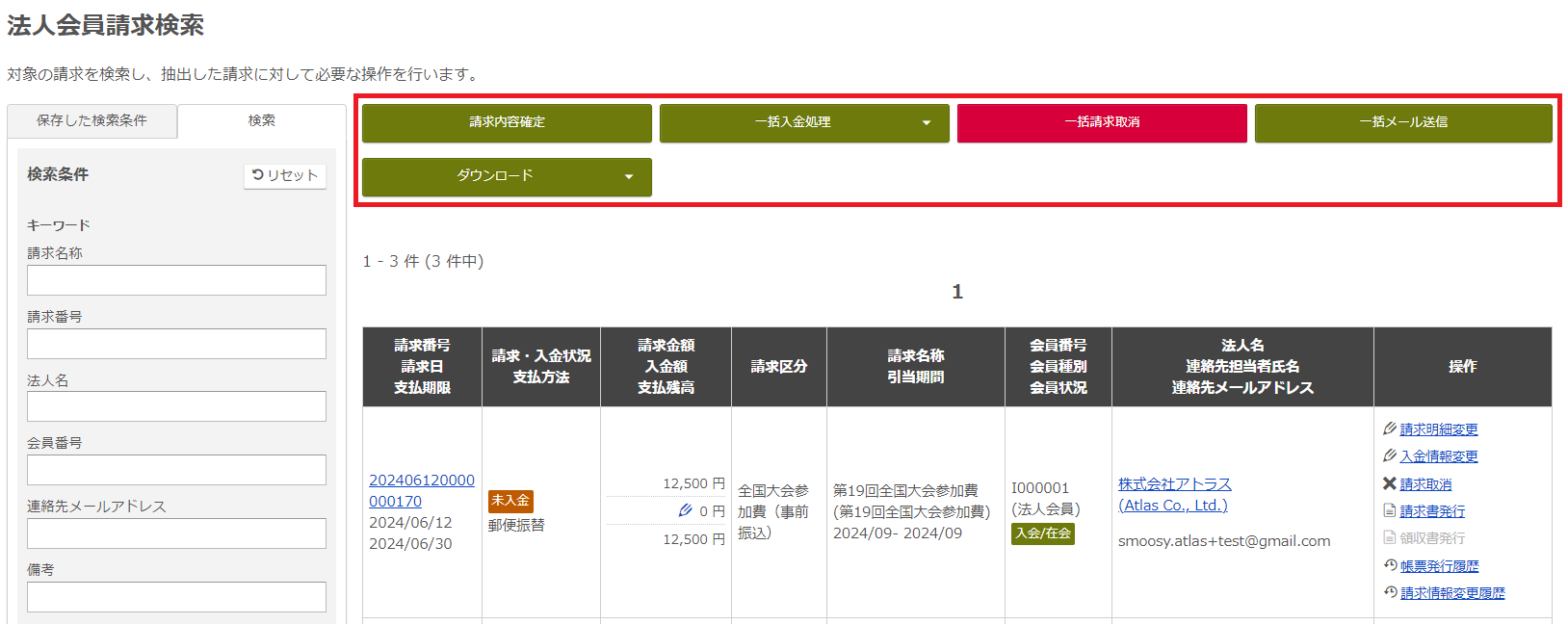
Task: Click the 請求名称 input field
Action: coord(176,280)
